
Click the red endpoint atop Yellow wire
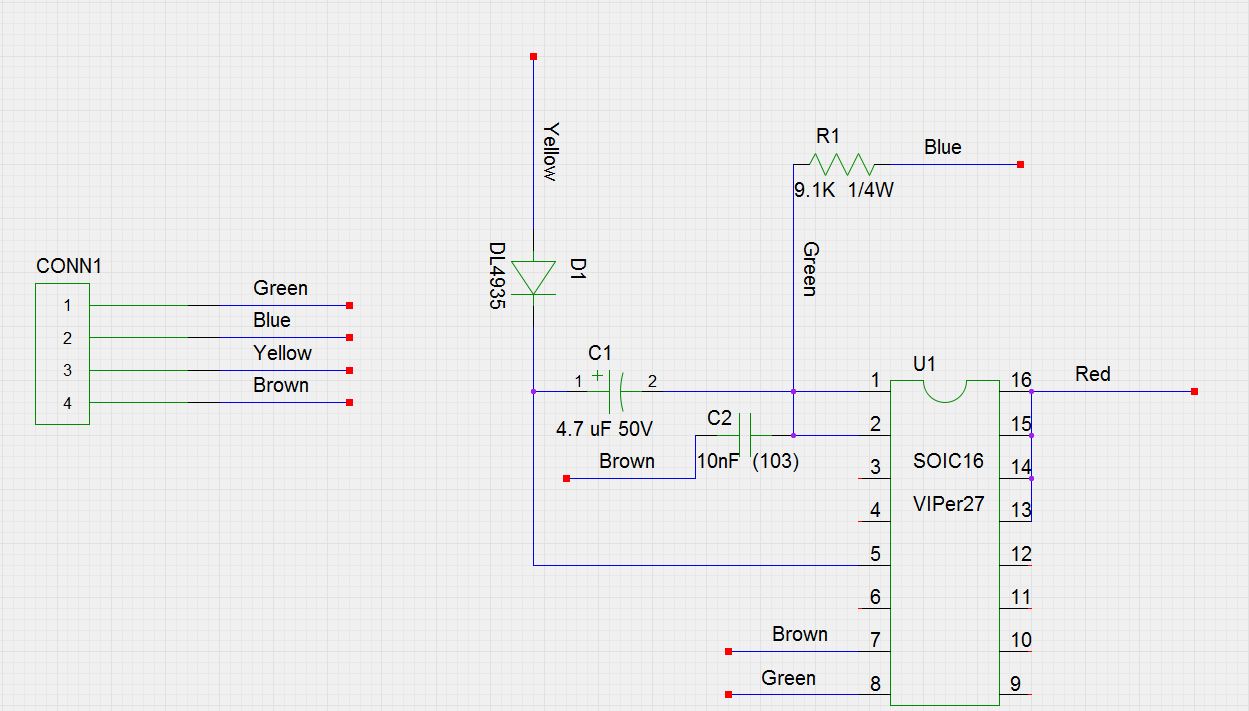tap(533, 56)
